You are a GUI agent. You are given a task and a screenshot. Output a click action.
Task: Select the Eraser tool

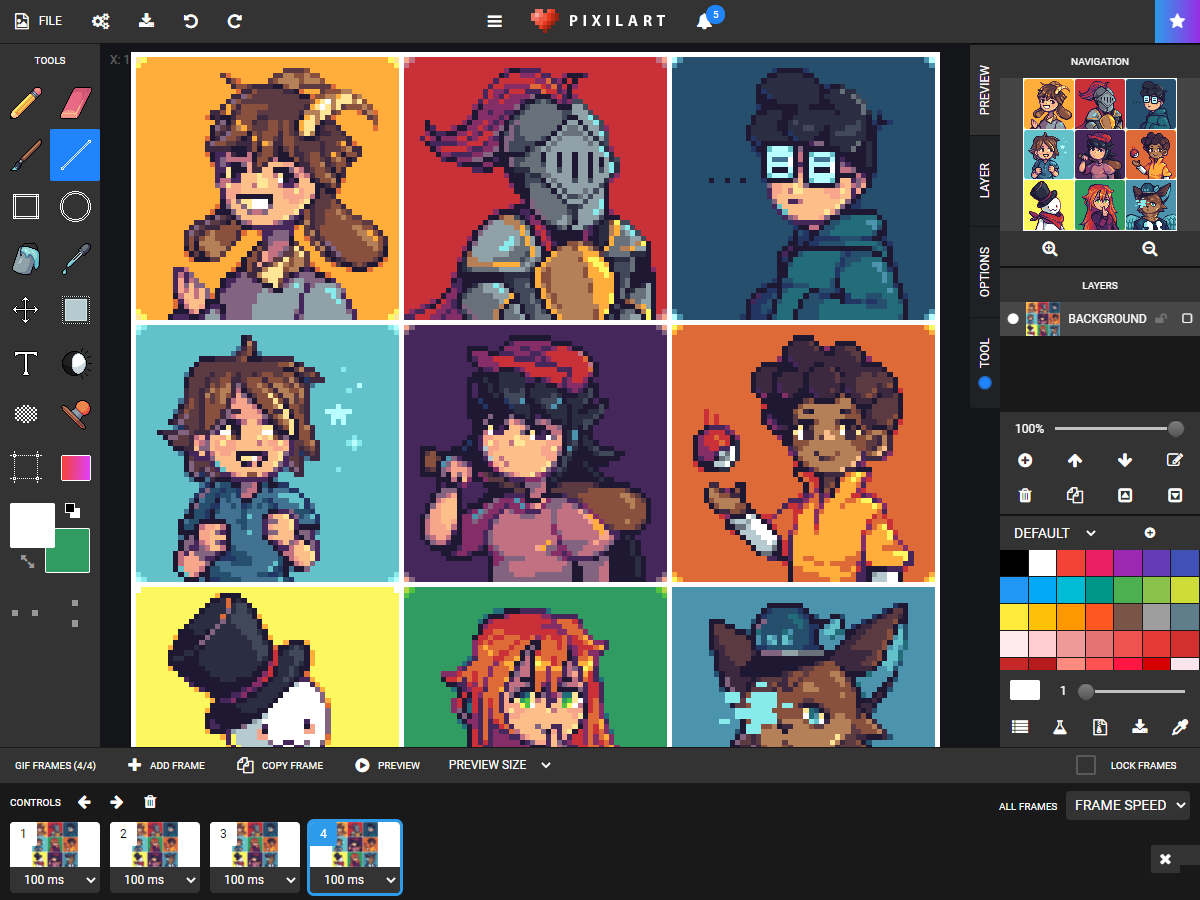tap(75, 103)
